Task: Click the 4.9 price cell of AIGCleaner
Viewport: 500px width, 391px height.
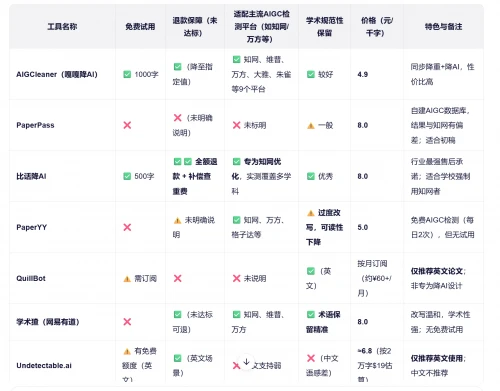Action: point(363,74)
